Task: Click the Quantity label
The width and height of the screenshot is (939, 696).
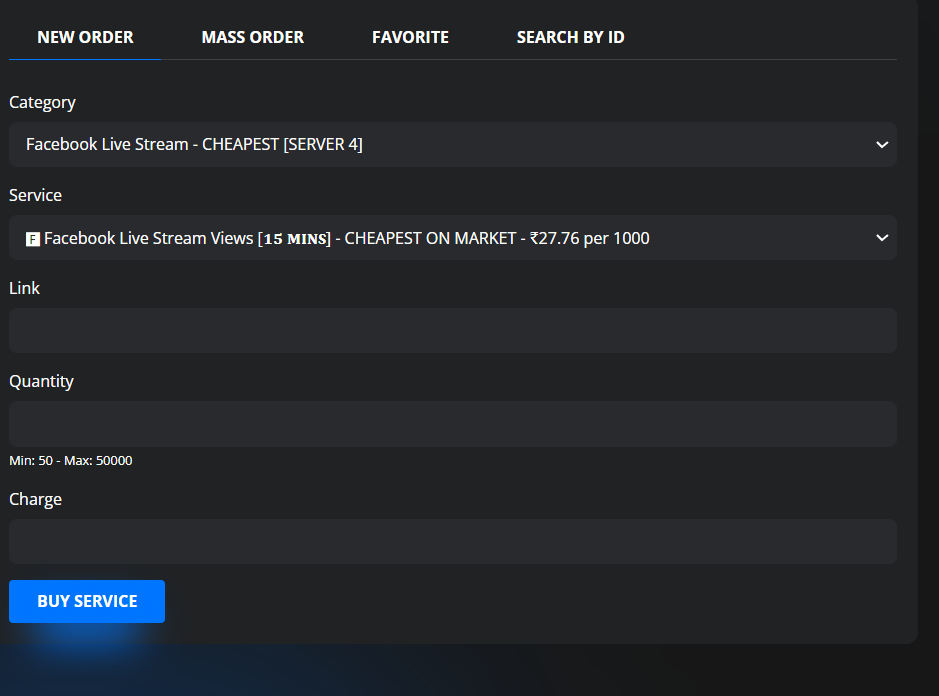Action: (41, 382)
